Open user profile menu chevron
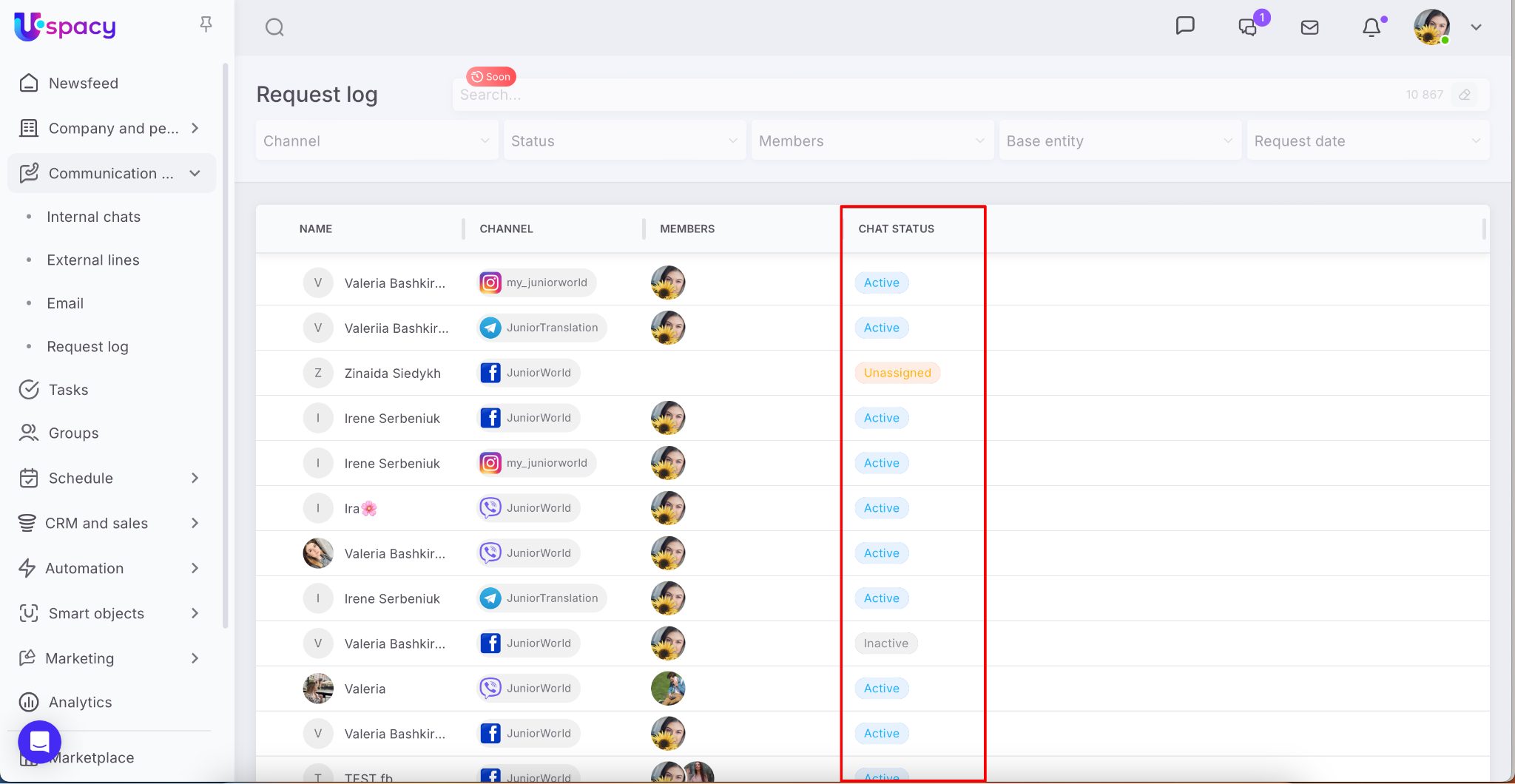The height and width of the screenshot is (784, 1515). point(1476,27)
